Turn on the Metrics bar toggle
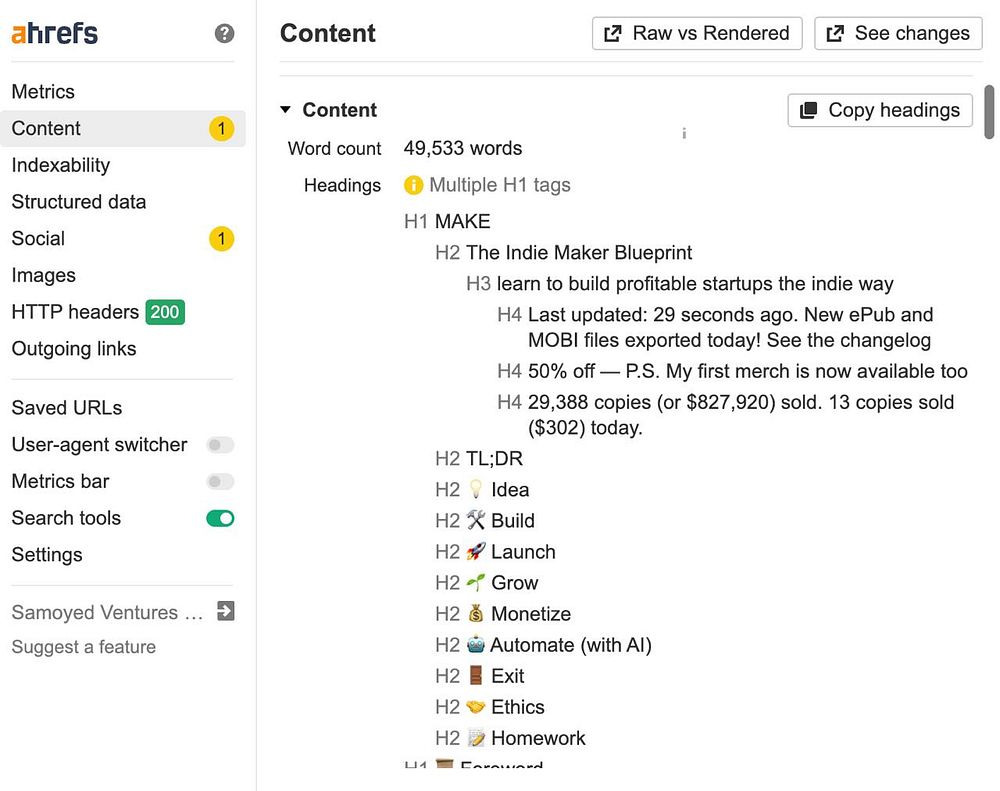1000x791 pixels. pyautogui.click(x=220, y=482)
